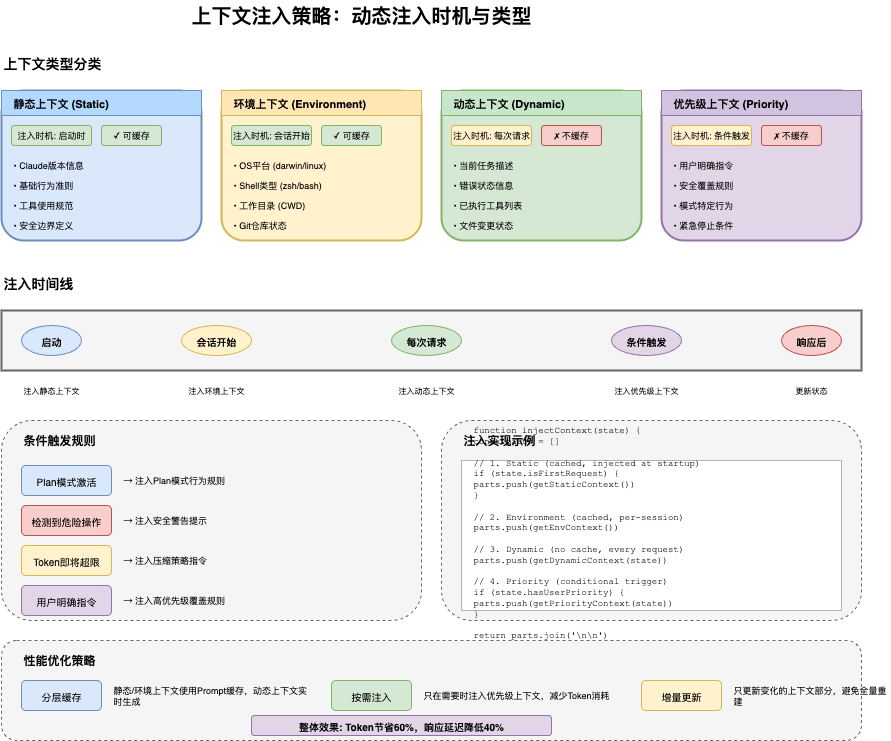Screen dimensions: 891x741
Task: Click the 静态上下文 (Static) card header
Action: (x=101, y=103)
